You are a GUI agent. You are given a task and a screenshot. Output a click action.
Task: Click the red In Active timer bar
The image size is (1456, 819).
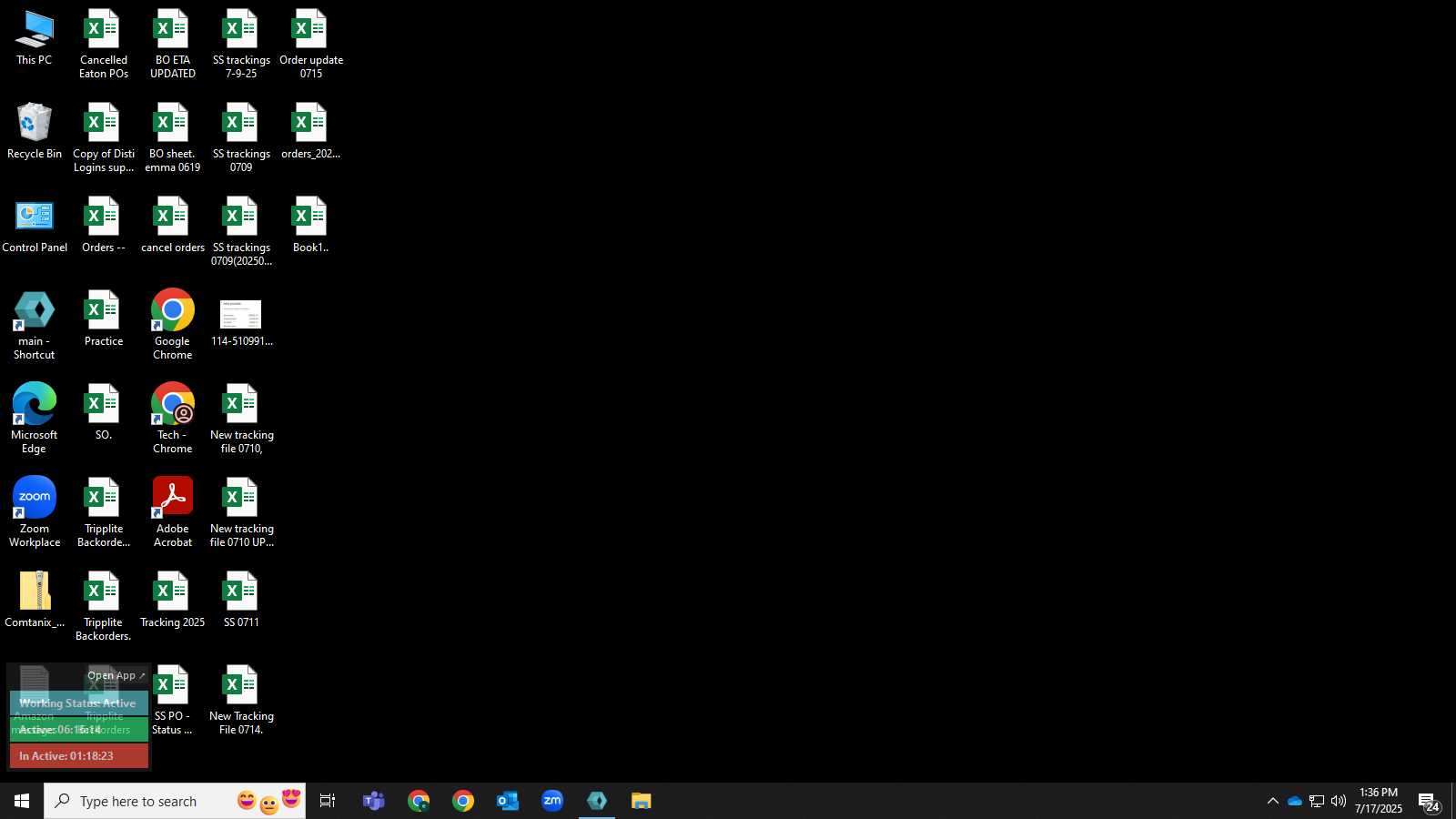pos(79,756)
